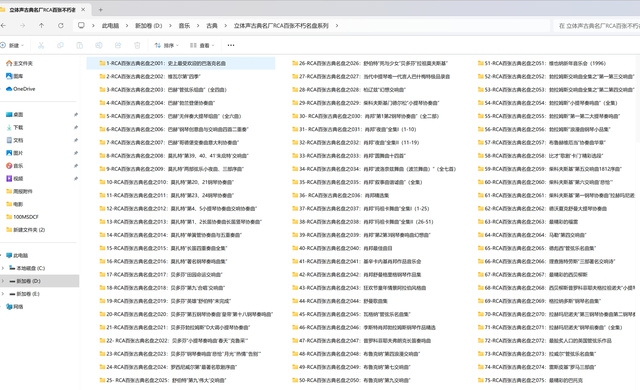The width and height of the screenshot is (640, 390).
Task: Open 图片 (Pictures) quick access item
Action: [15, 153]
